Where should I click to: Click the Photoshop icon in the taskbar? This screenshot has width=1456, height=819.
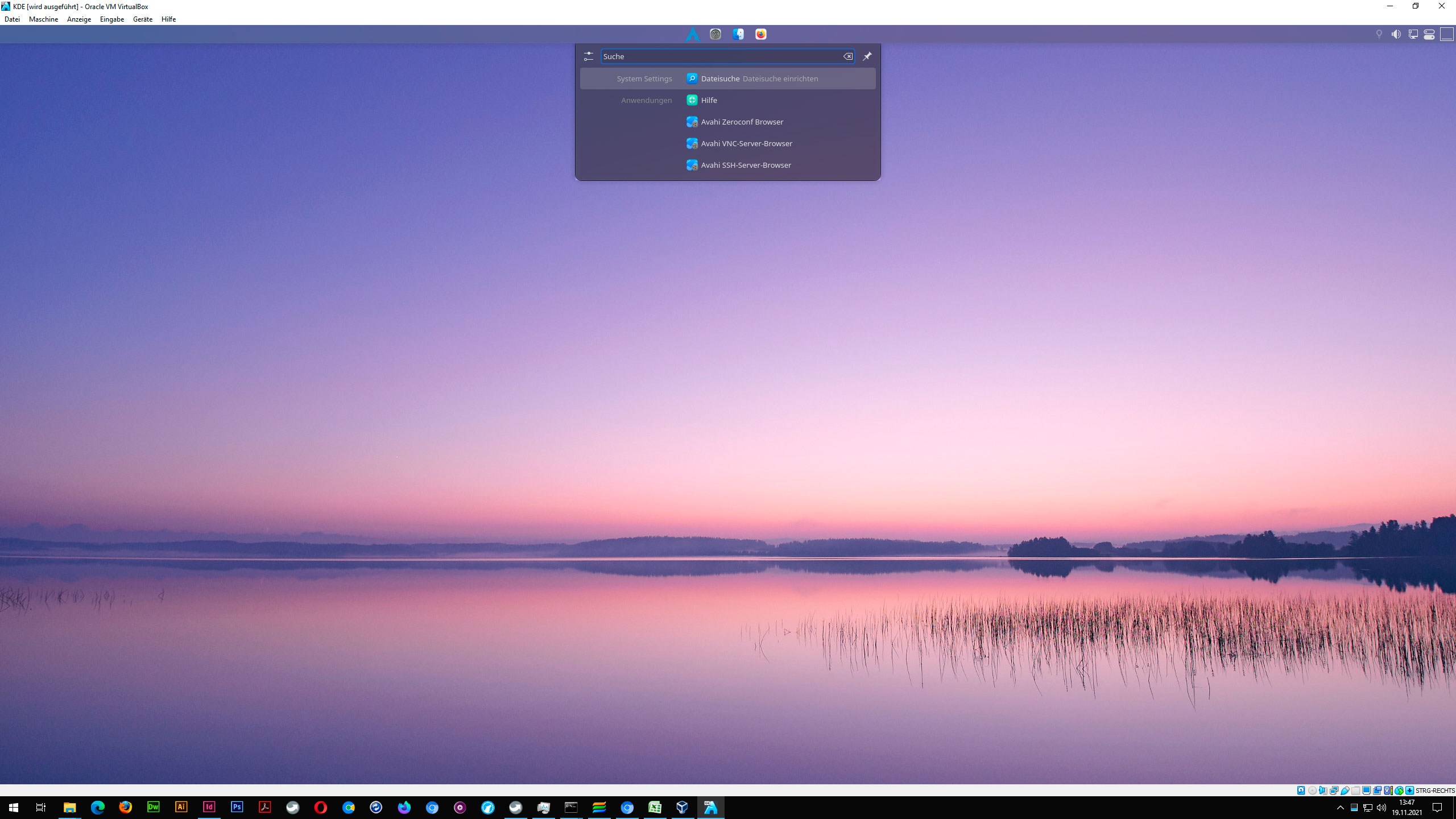click(x=237, y=808)
